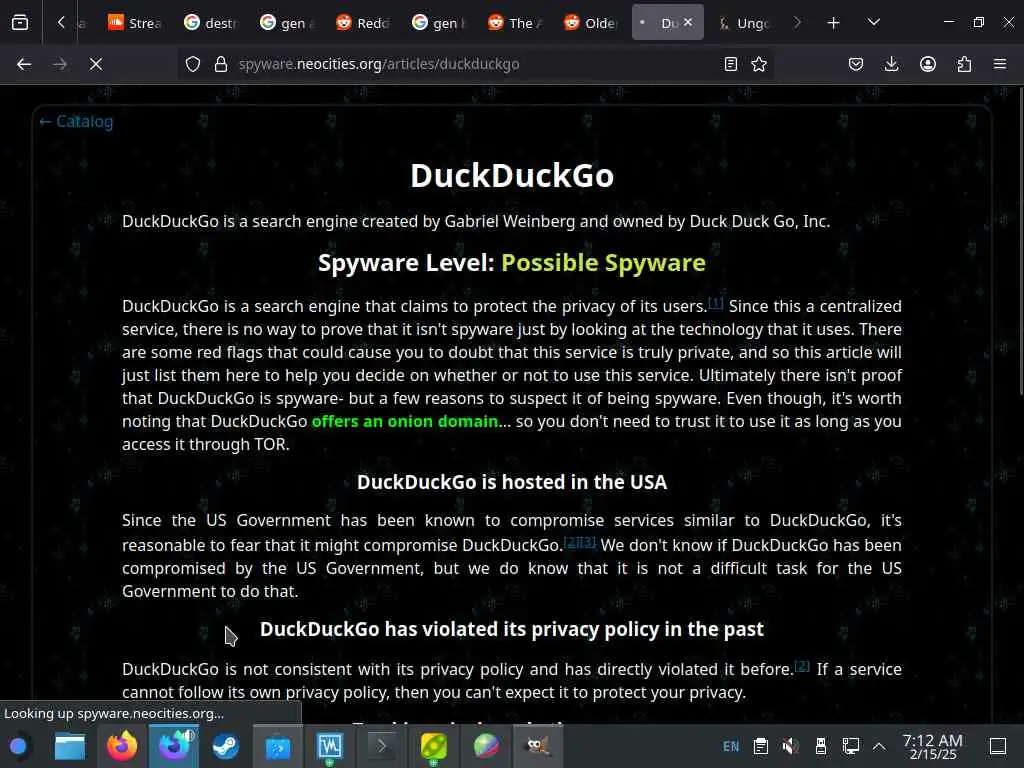Open Steam from the taskbar
This screenshot has width=1024, height=768.
[226, 746]
